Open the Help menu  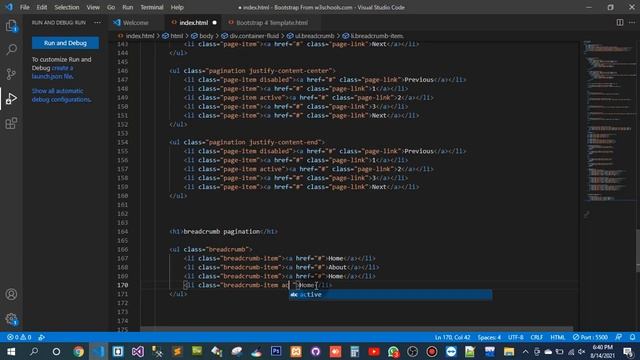177,7
